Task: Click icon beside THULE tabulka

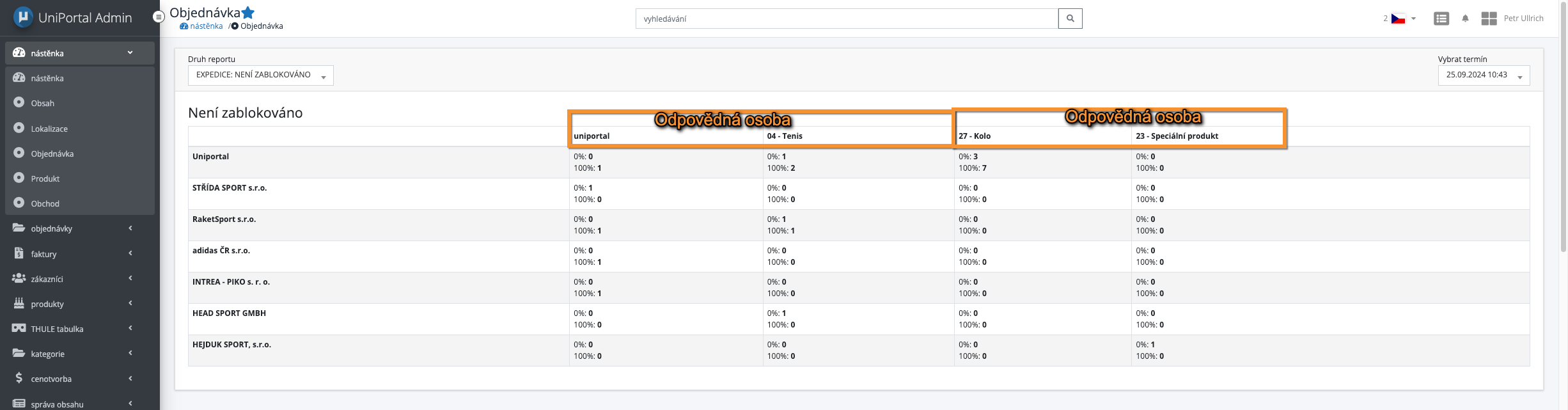Action: [19, 328]
